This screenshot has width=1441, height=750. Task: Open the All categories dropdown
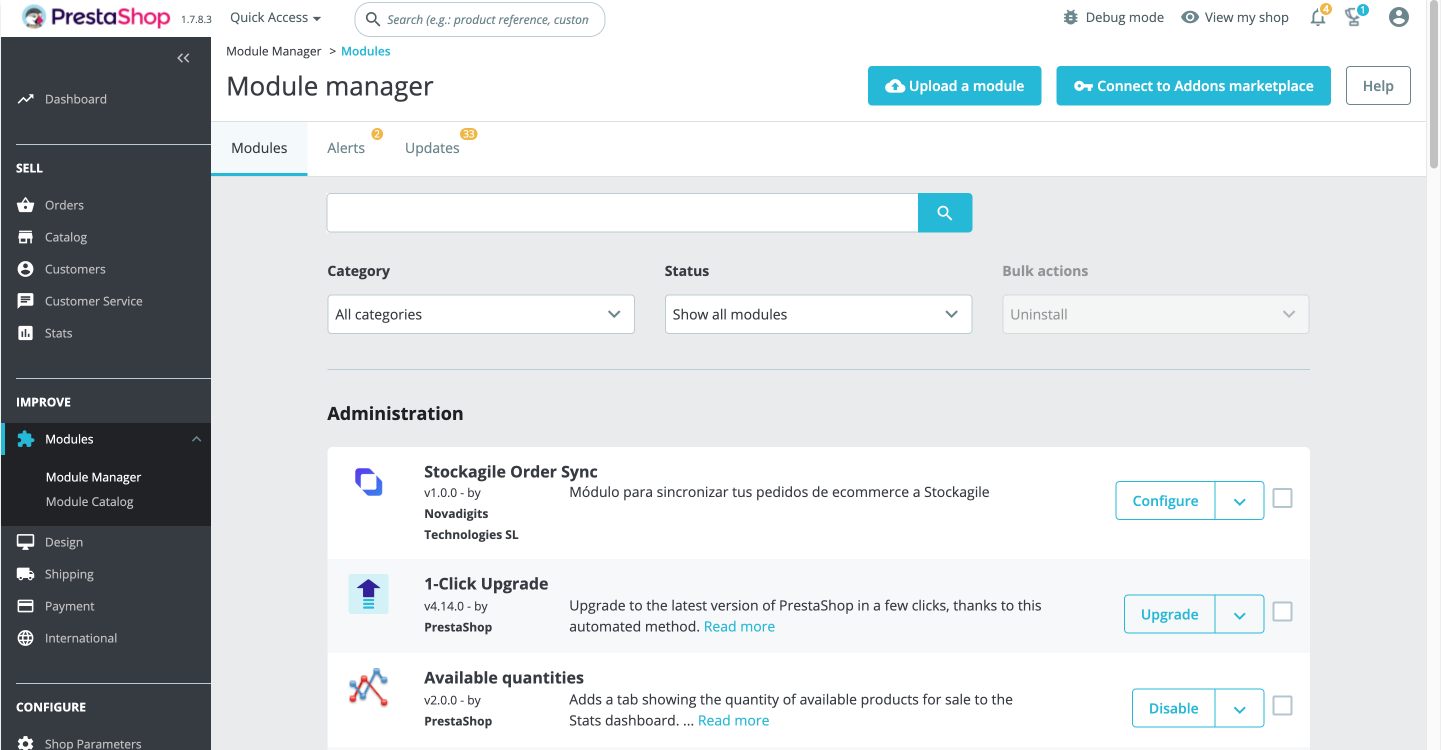point(481,314)
